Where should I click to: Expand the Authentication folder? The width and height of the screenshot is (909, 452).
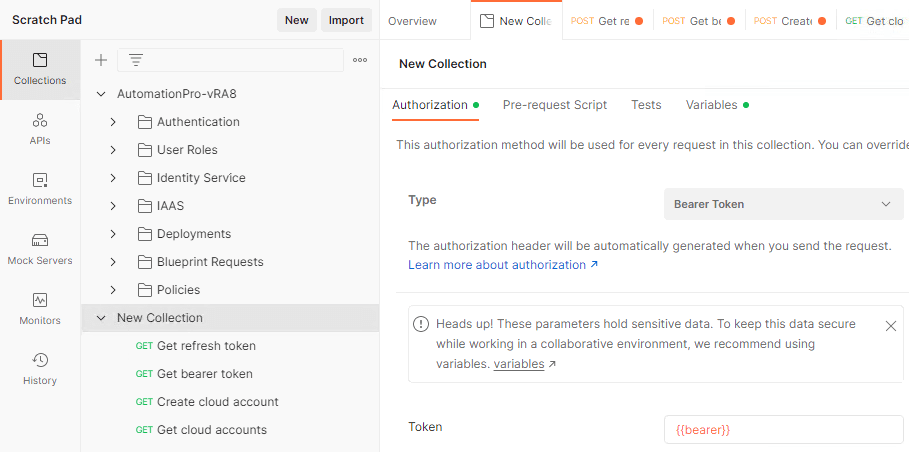click(113, 122)
